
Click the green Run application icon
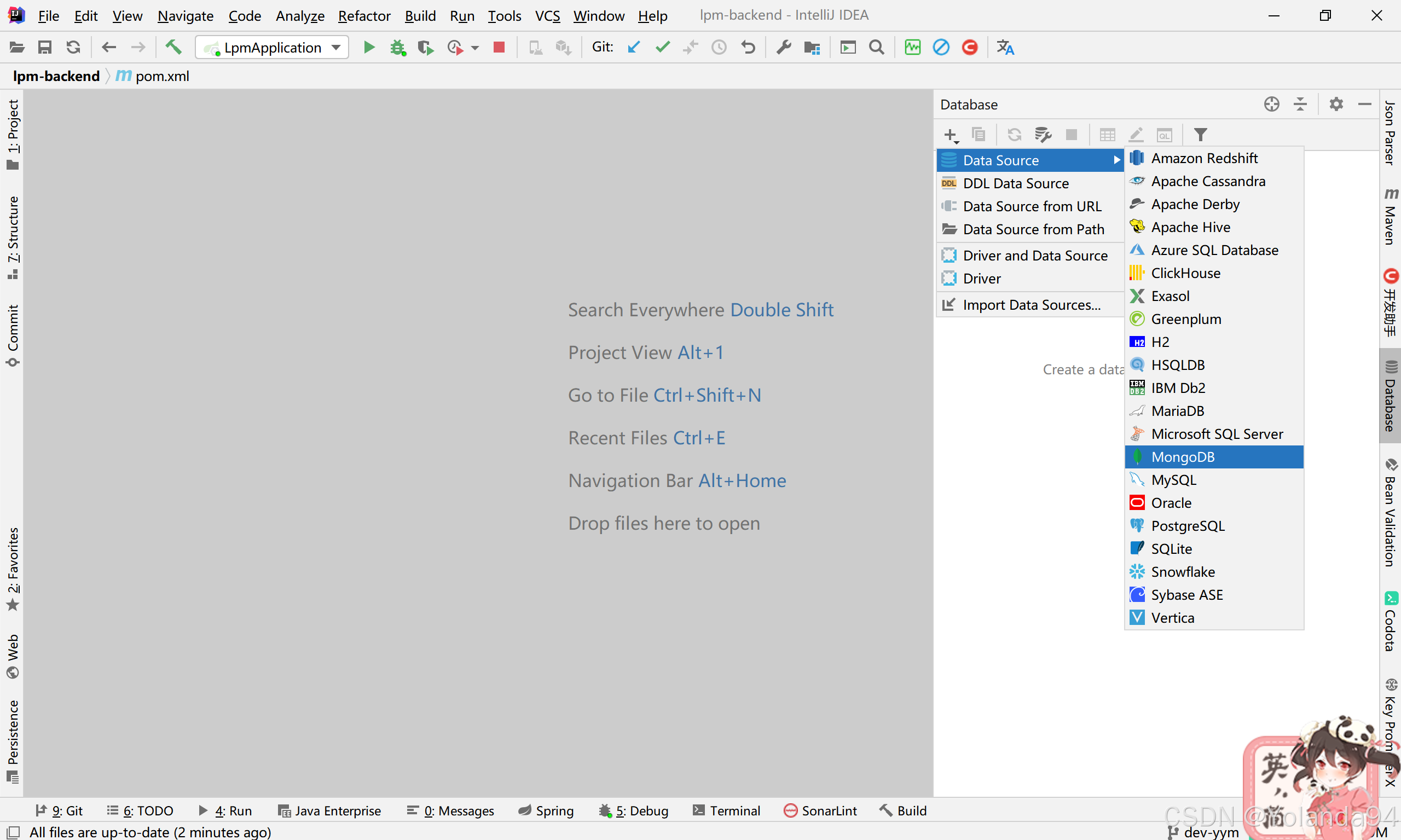tap(368, 48)
